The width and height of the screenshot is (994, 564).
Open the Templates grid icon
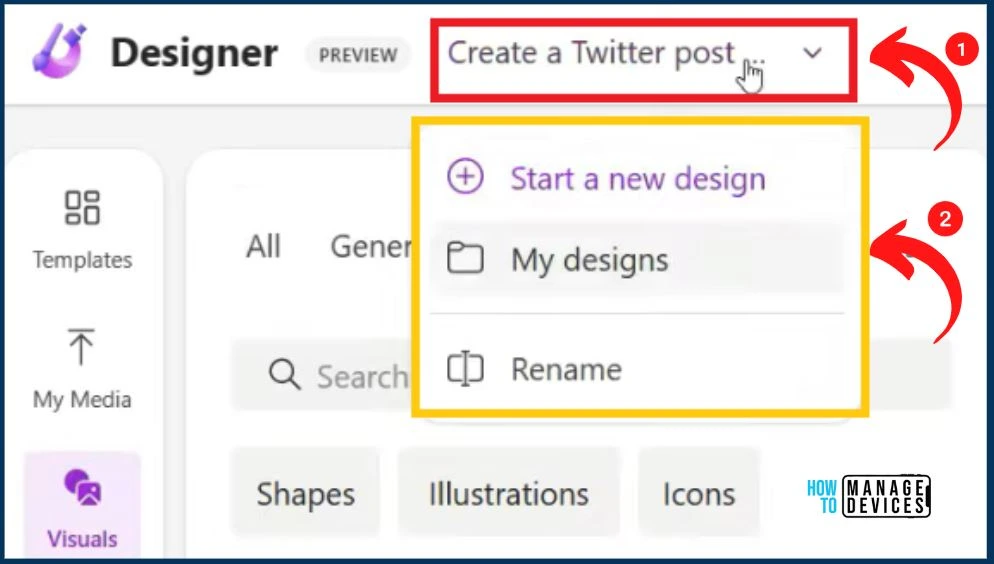(x=82, y=208)
